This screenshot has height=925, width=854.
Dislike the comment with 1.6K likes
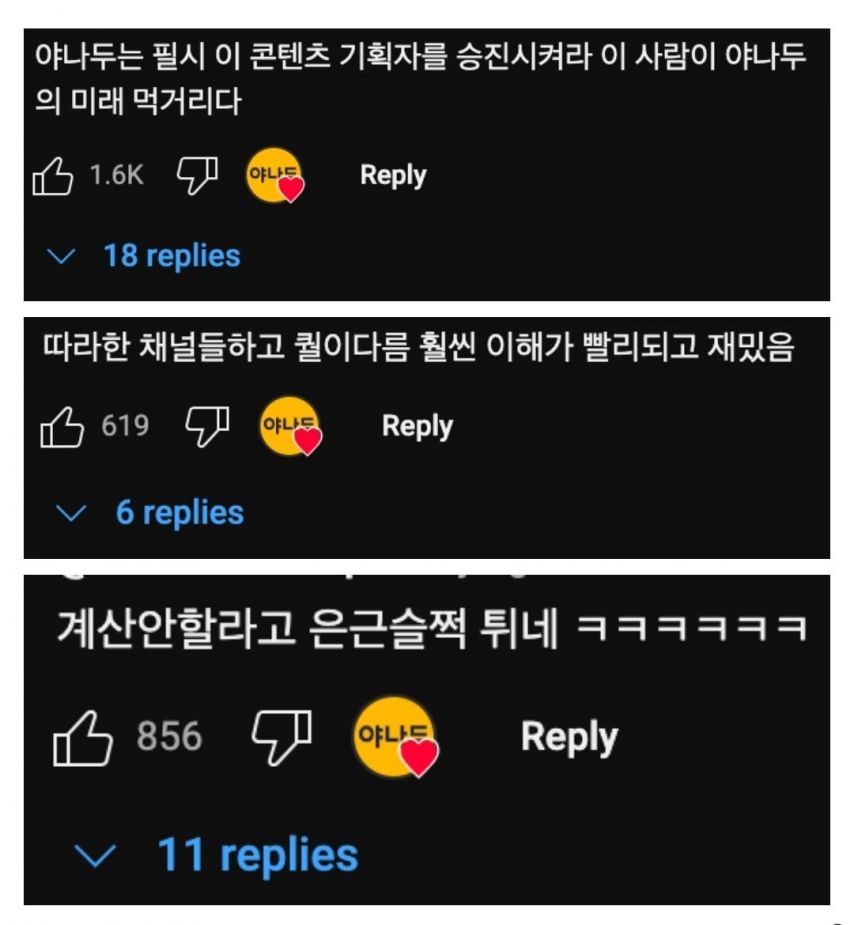(x=198, y=175)
